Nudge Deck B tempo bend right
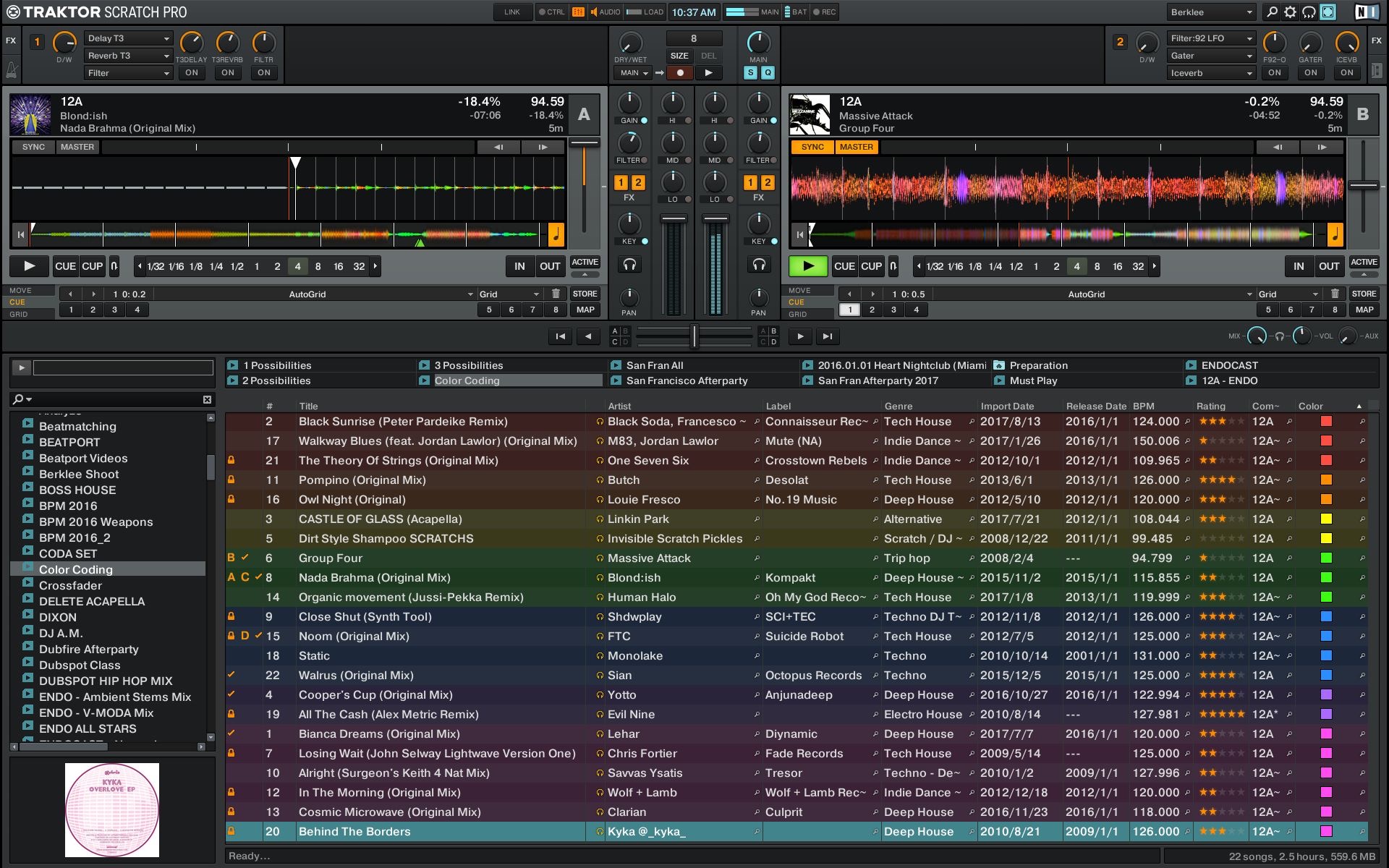Image resolution: width=1389 pixels, height=868 pixels. coord(1322,147)
